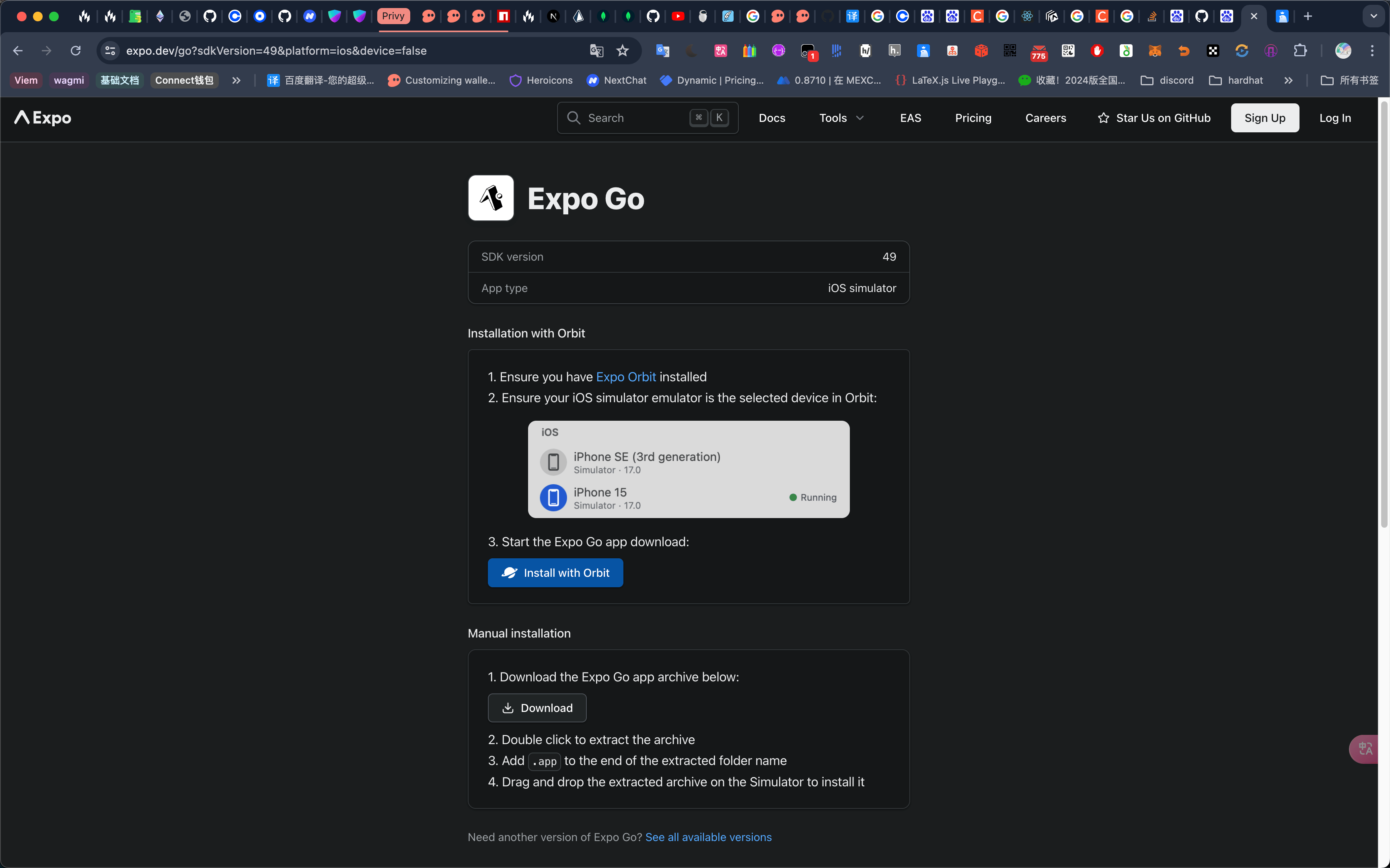The height and width of the screenshot is (868, 1390).
Task: Open the 百度翻译 bookmark
Action: click(321, 80)
